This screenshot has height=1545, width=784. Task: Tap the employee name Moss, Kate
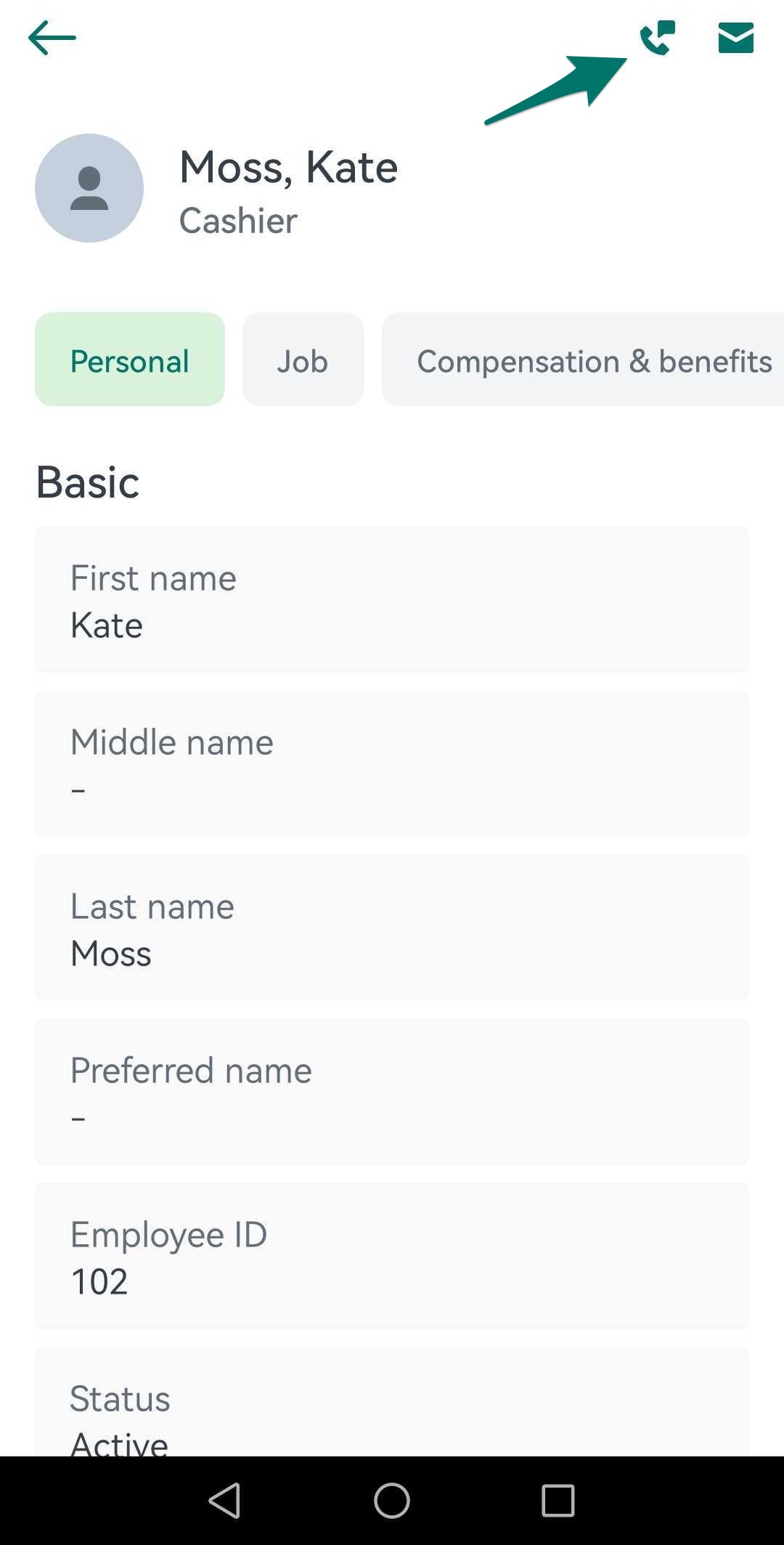point(288,167)
